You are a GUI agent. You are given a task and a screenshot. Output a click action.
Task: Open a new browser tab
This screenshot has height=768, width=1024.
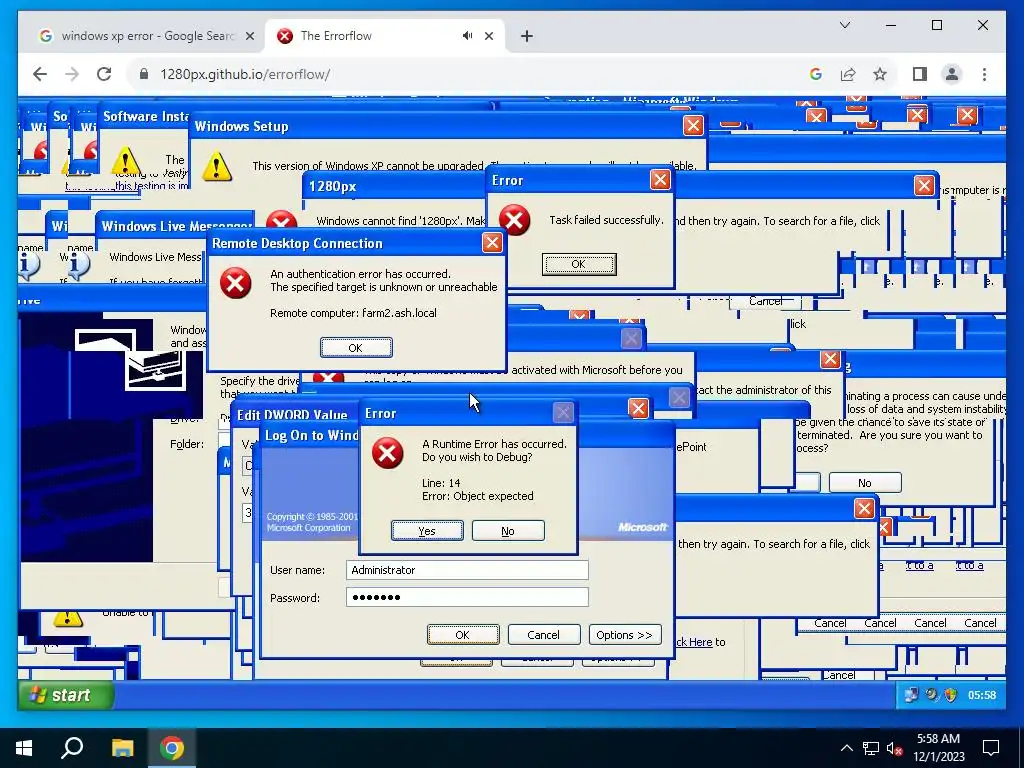pos(526,36)
